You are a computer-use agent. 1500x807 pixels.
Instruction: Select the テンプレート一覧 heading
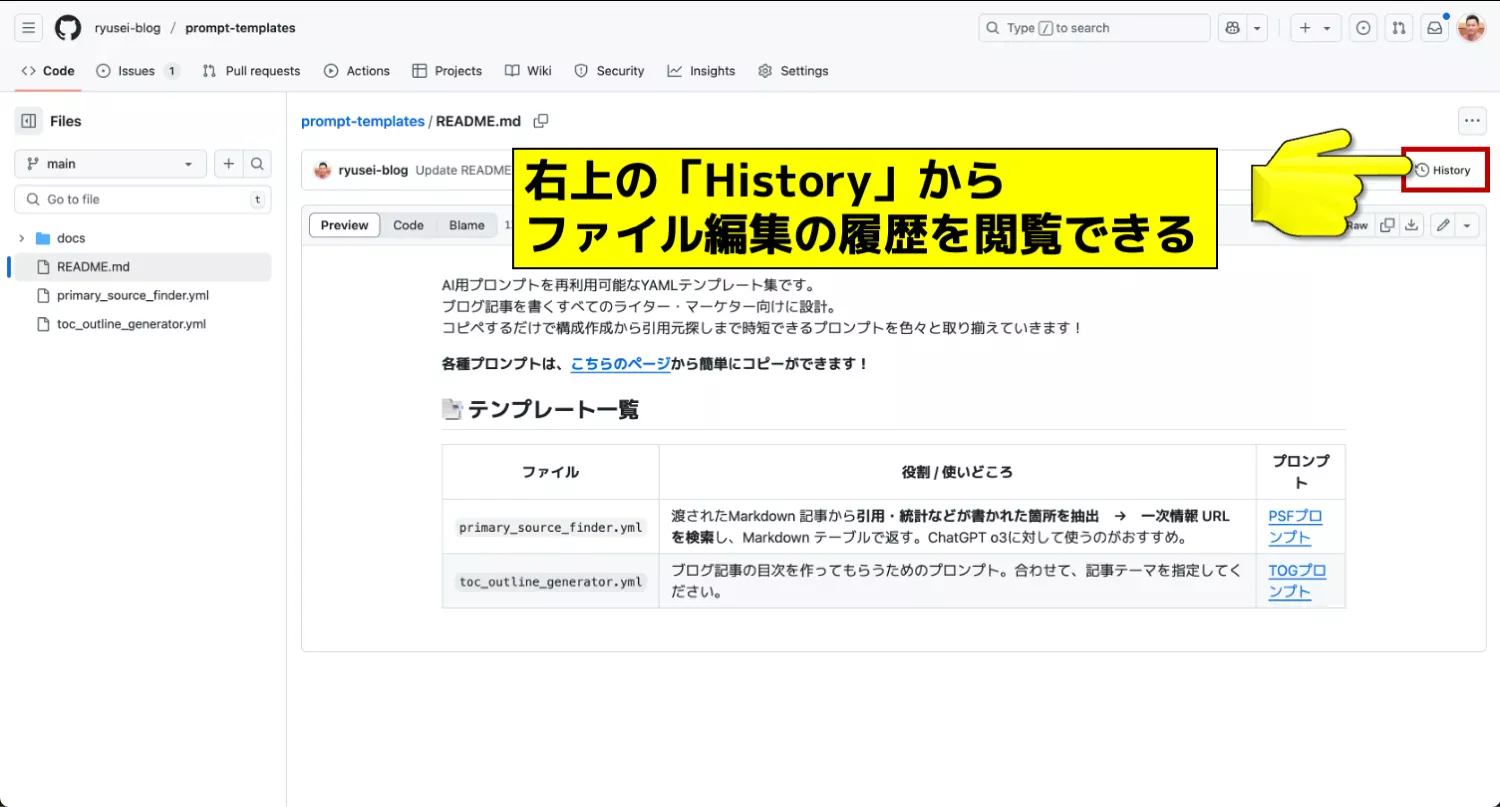[540, 409]
